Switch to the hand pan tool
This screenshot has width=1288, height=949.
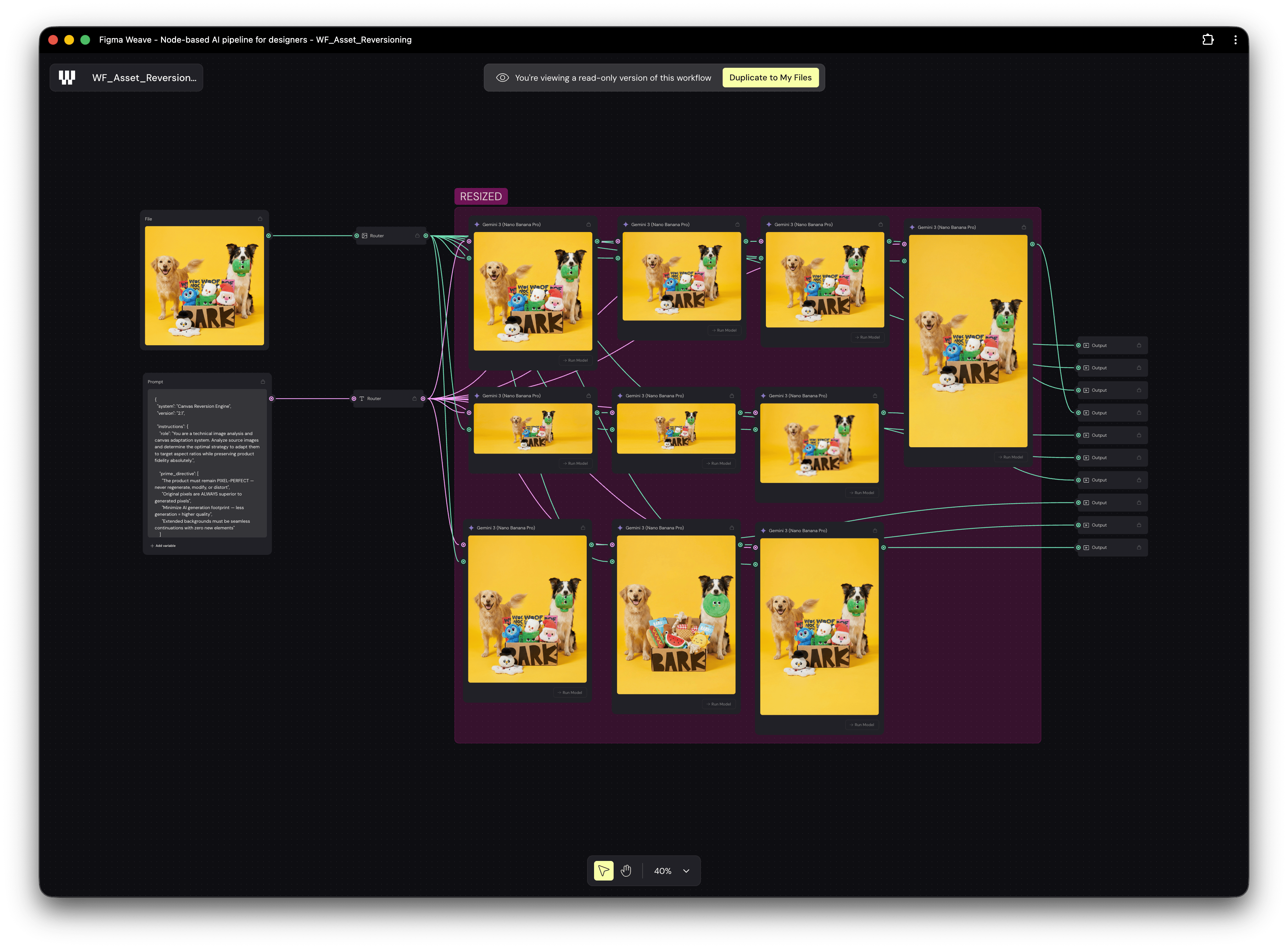(x=626, y=871)
